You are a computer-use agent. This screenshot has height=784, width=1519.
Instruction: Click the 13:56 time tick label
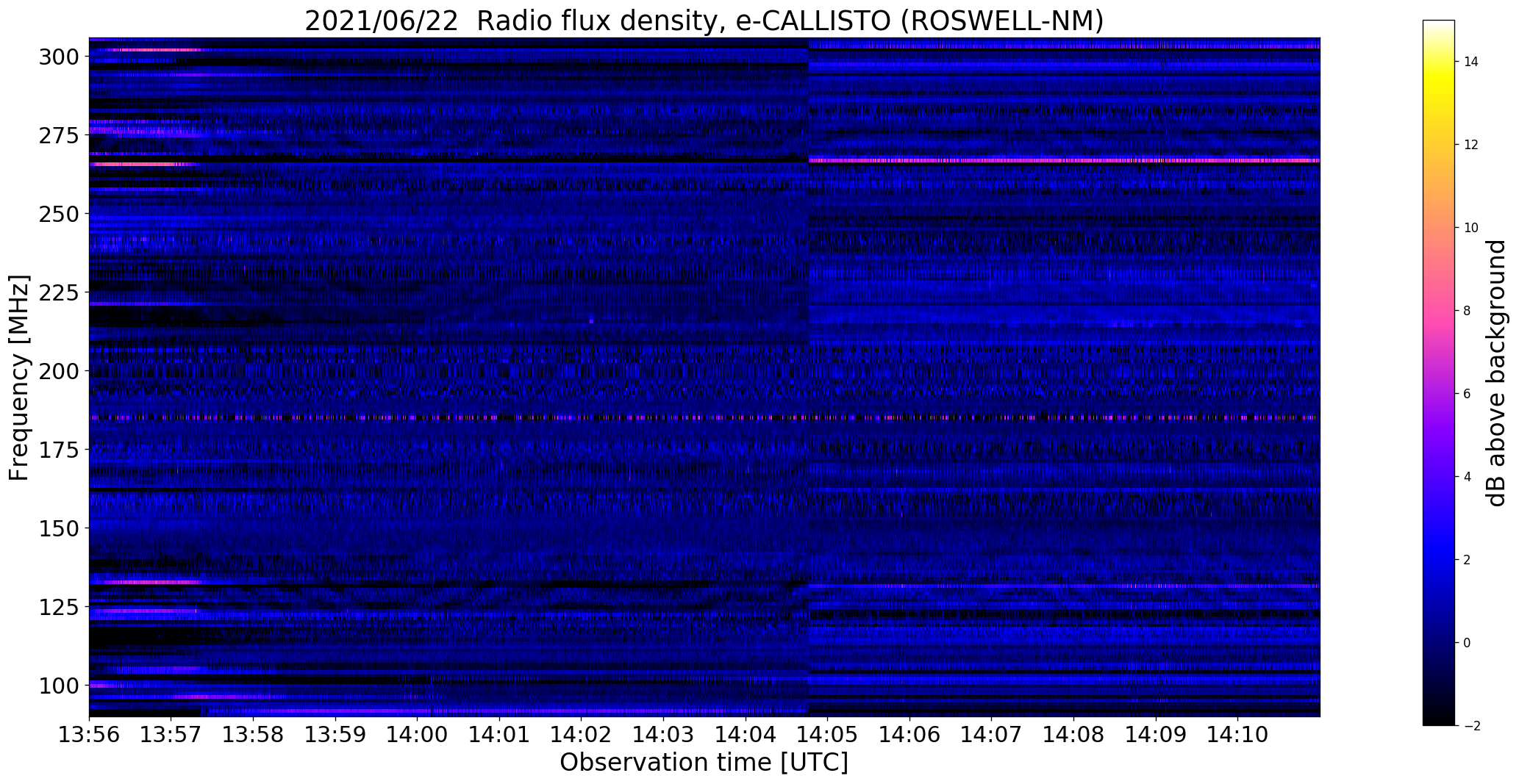[x=89, y=735]
